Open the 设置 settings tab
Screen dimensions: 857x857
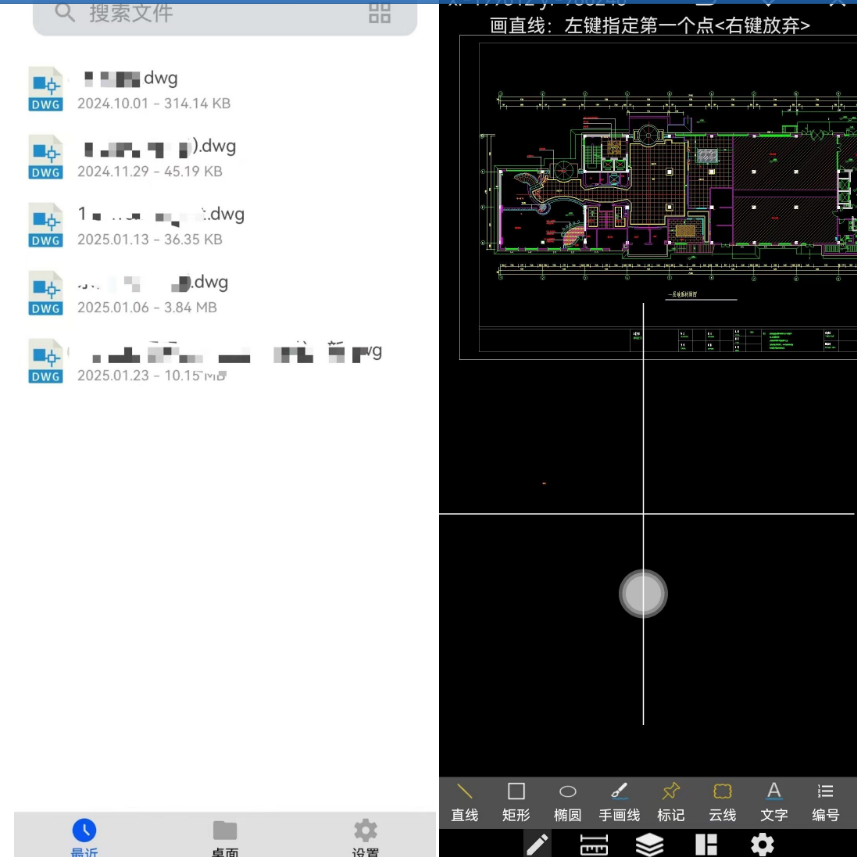(366, 837)
